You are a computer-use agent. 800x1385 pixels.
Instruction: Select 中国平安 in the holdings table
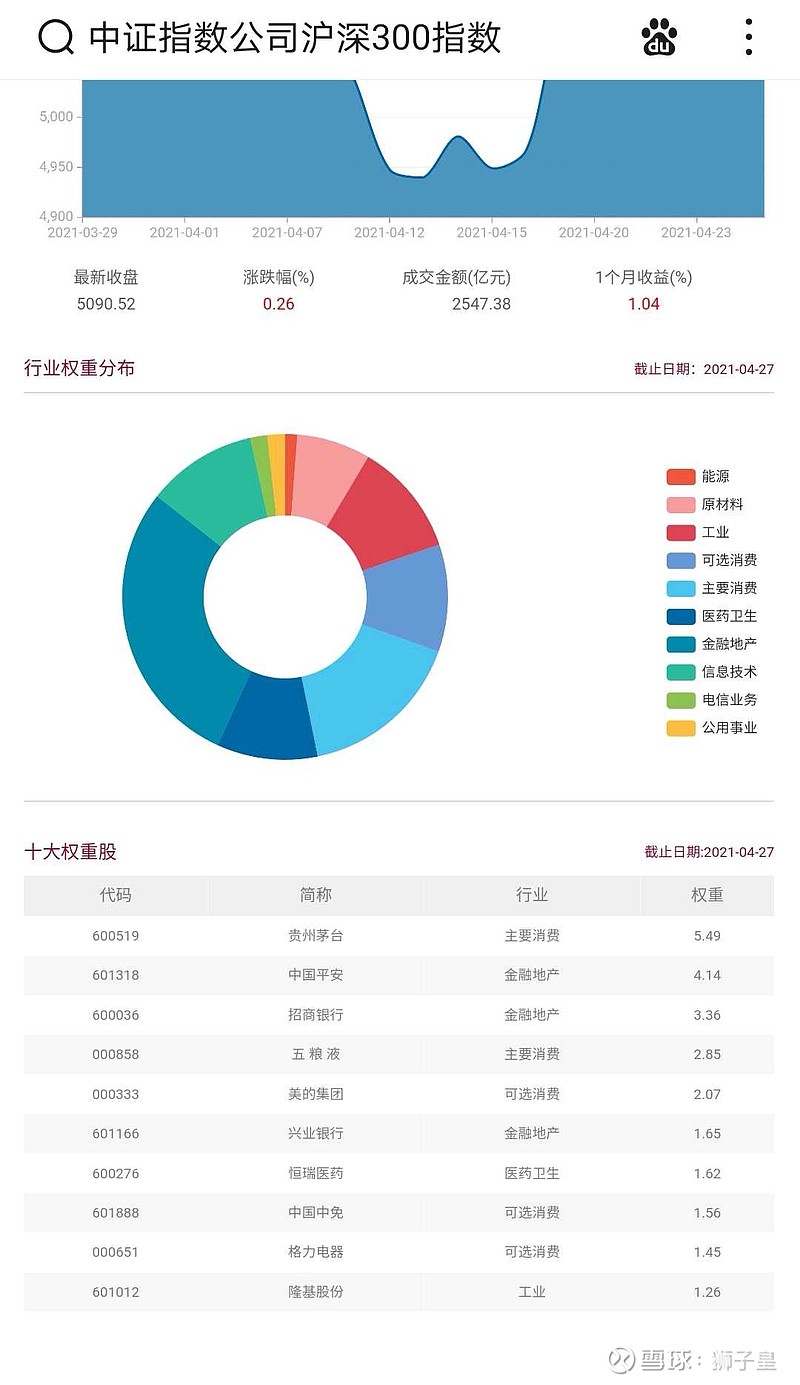click(x=315, y=975)
